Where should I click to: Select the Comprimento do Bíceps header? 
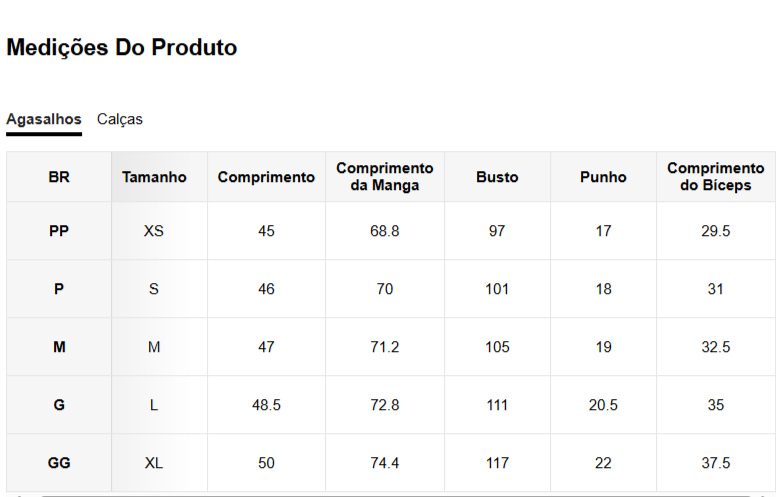(x=715, y=177)
